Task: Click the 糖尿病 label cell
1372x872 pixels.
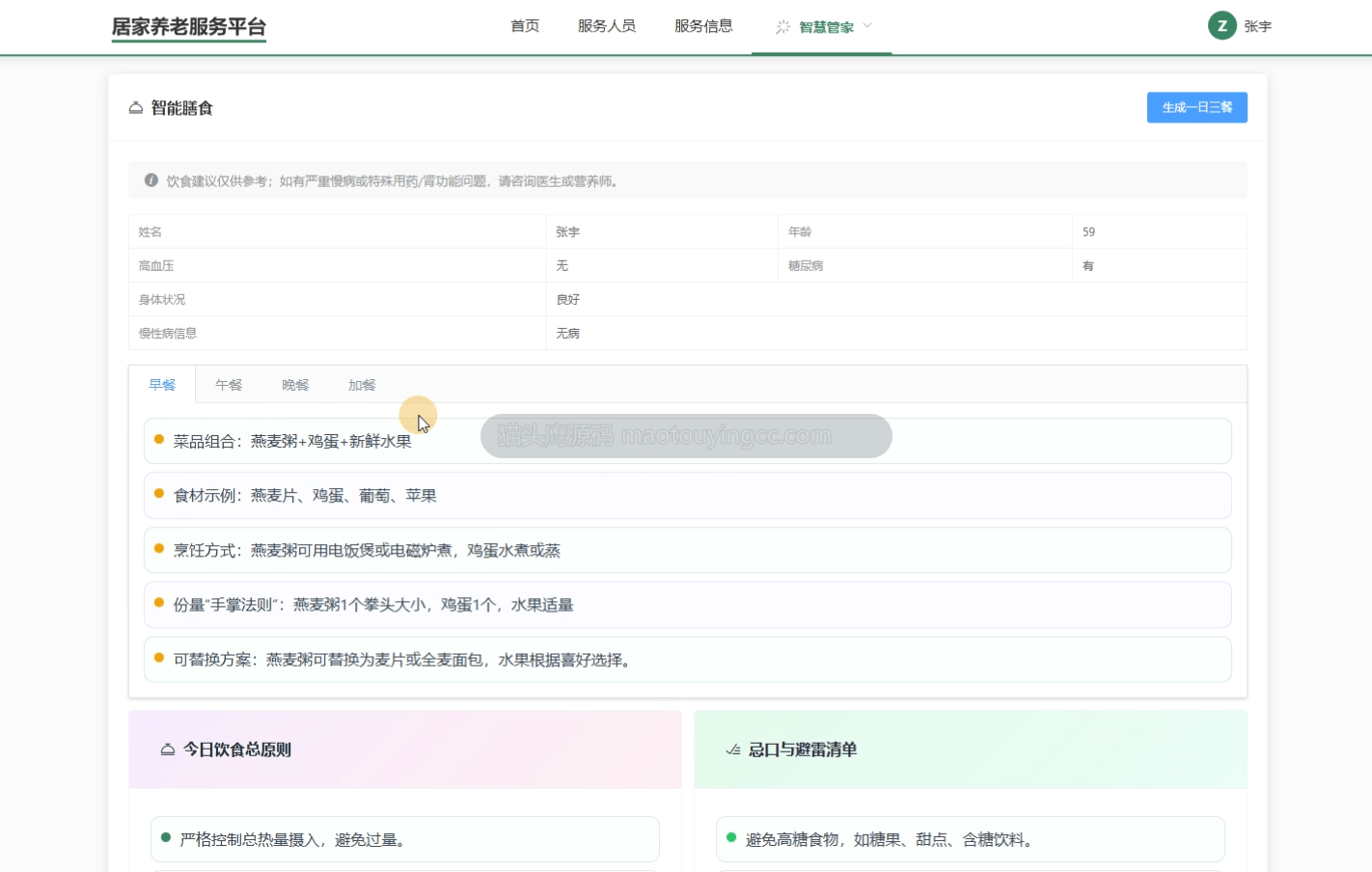Action: (924, 265)
